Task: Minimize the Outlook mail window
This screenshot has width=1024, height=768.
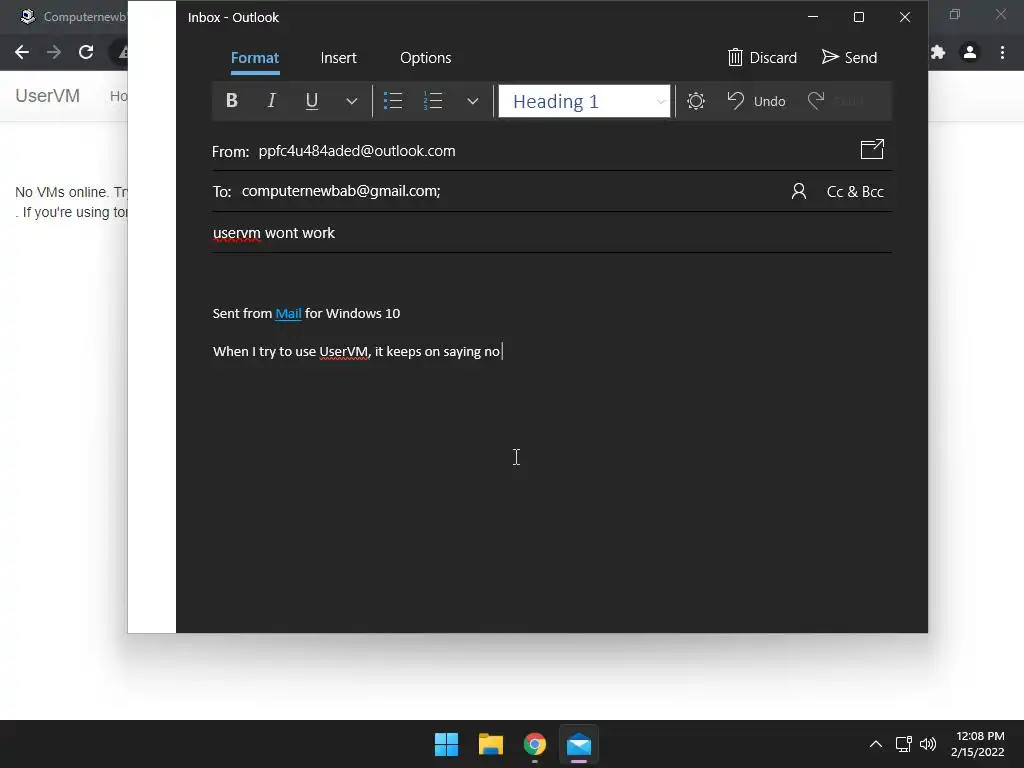Action: click(813, 17)
